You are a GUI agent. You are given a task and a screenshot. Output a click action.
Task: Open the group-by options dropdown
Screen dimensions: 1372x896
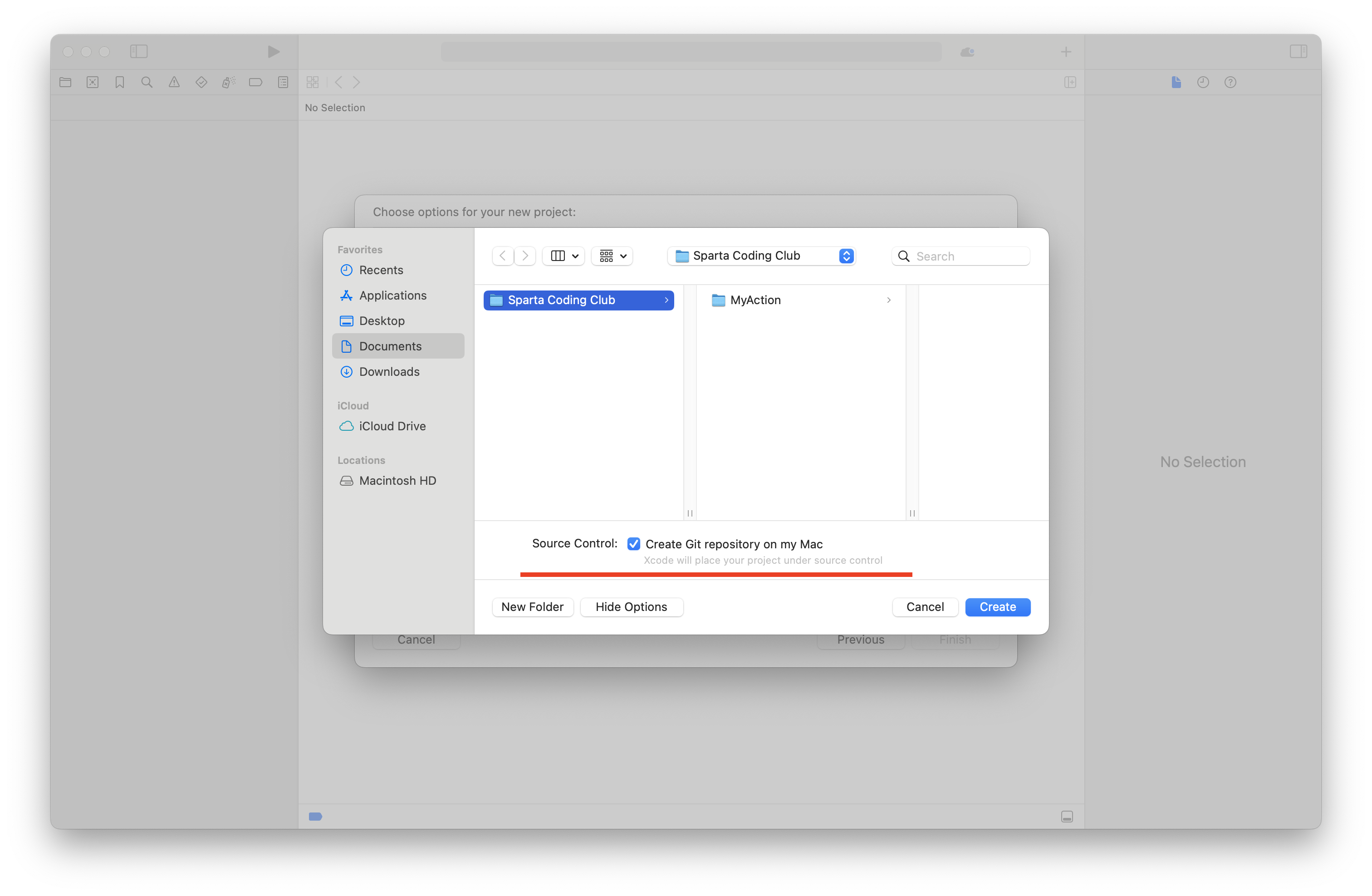click(612, 256)
